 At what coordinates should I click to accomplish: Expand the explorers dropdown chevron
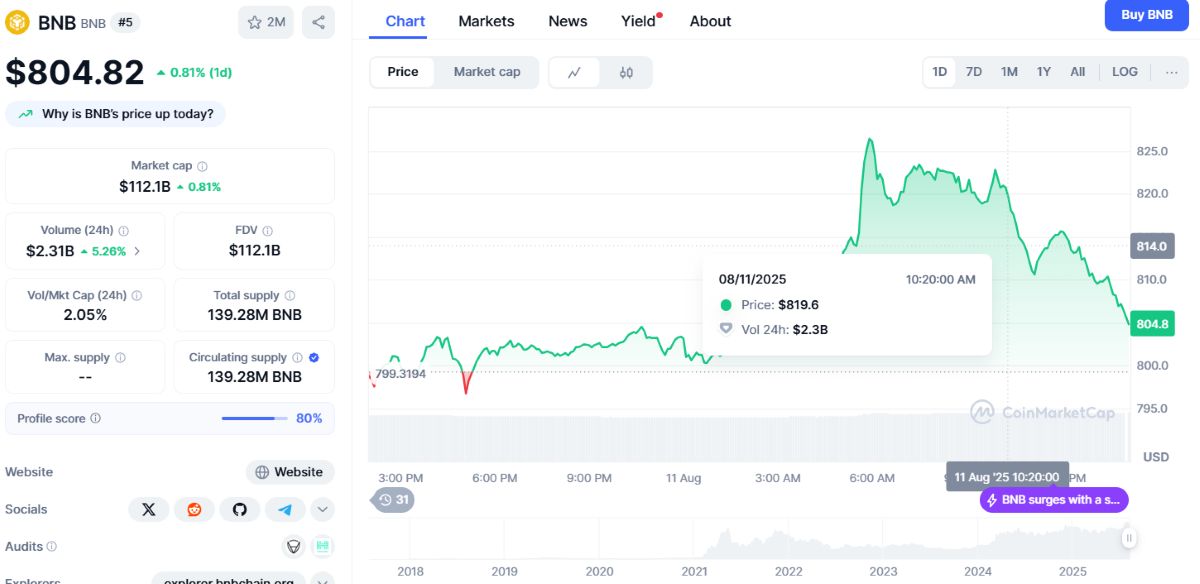pyautogui.click(x=322, y=581)
